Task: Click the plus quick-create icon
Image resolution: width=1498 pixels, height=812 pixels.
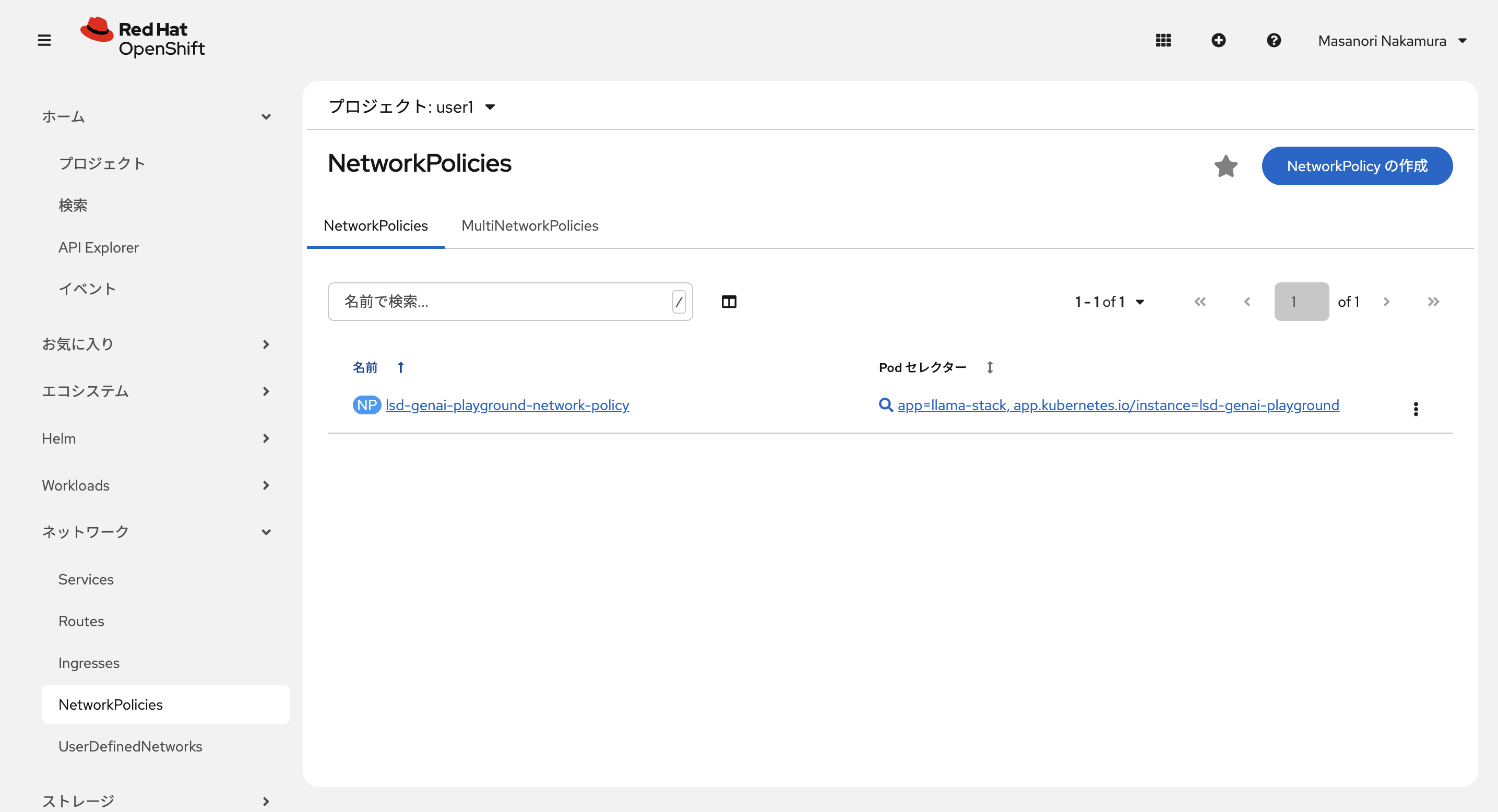Action: point(1218,40)
